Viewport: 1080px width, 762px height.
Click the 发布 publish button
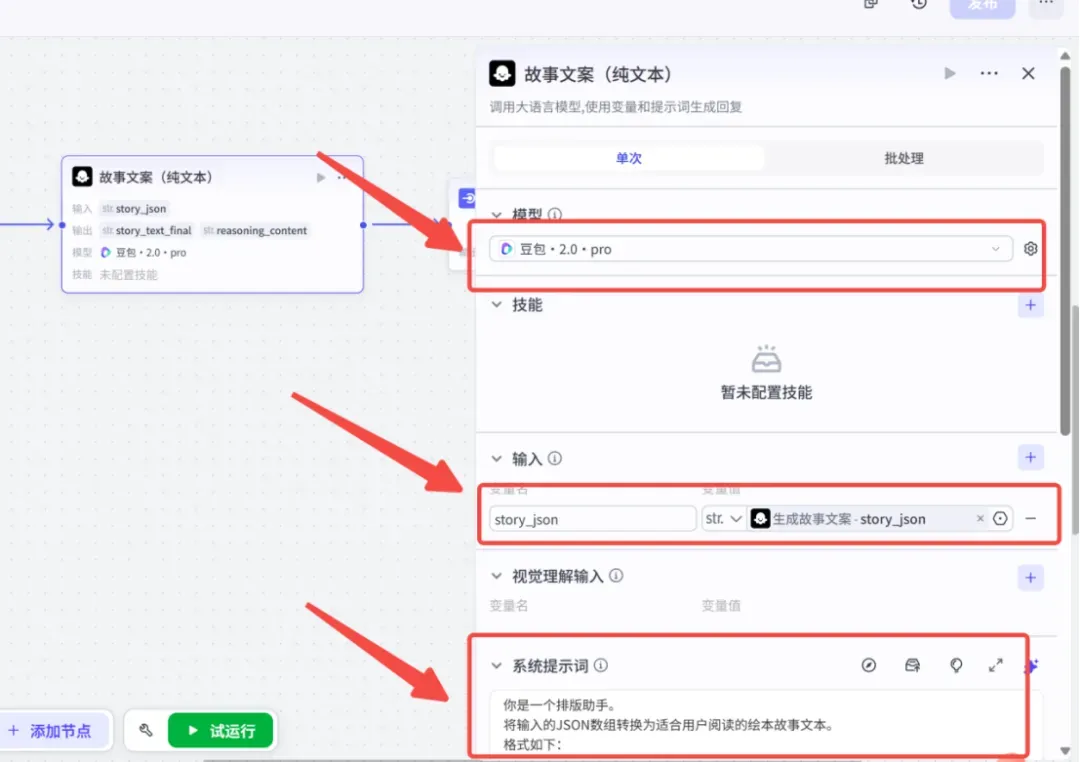coord(982,6)
